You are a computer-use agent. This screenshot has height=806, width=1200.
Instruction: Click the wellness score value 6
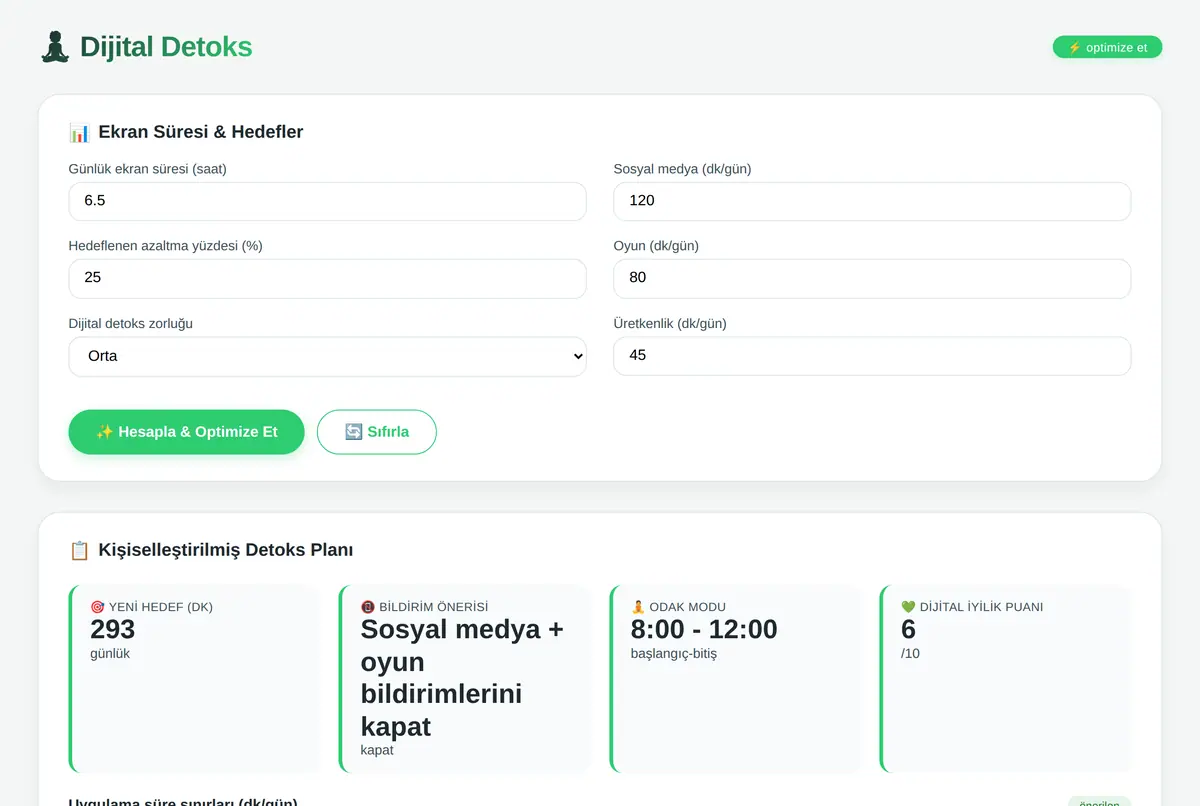tap(908, 629)
